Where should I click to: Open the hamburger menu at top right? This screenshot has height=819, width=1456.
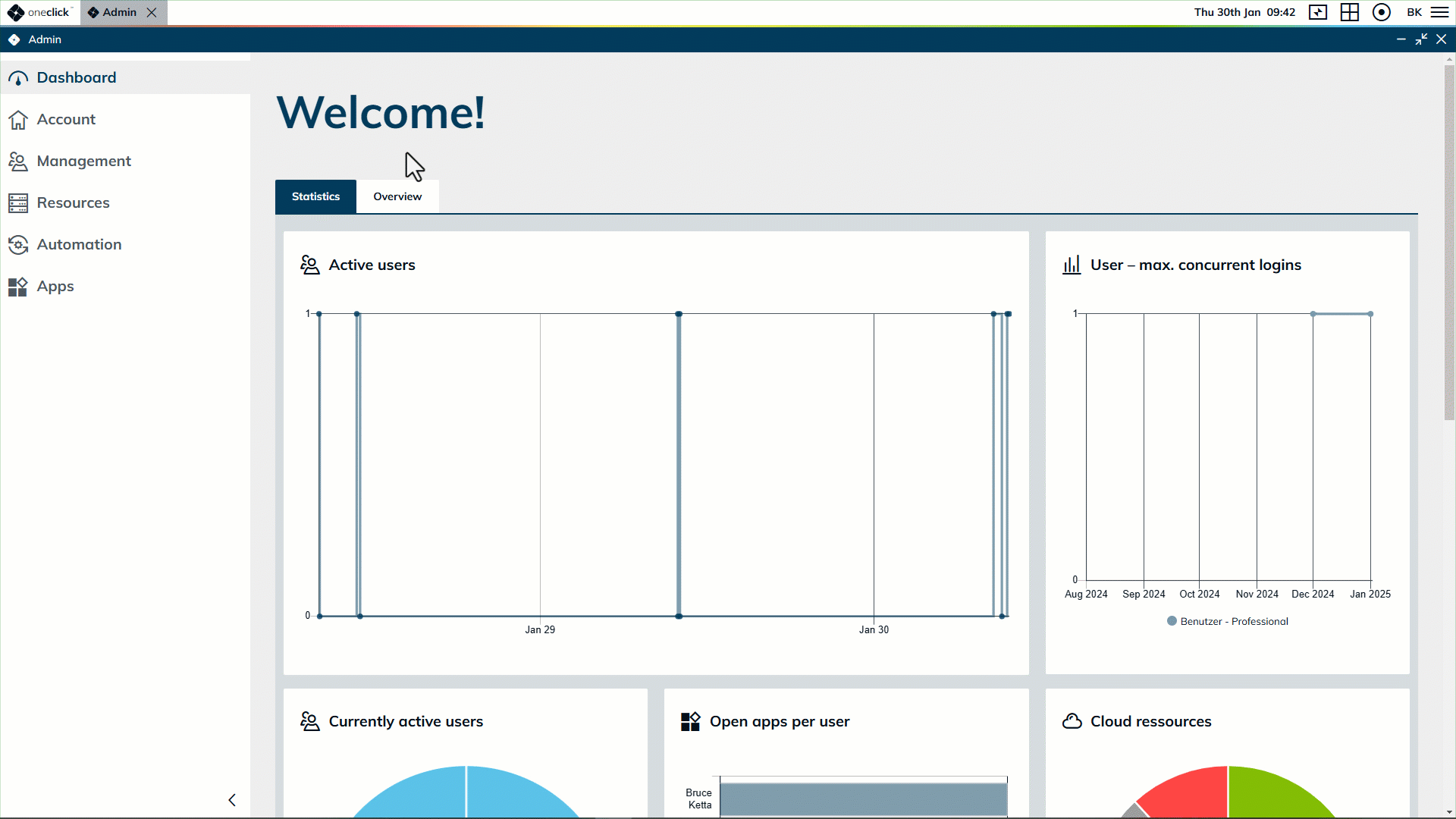pos(1440,12)
